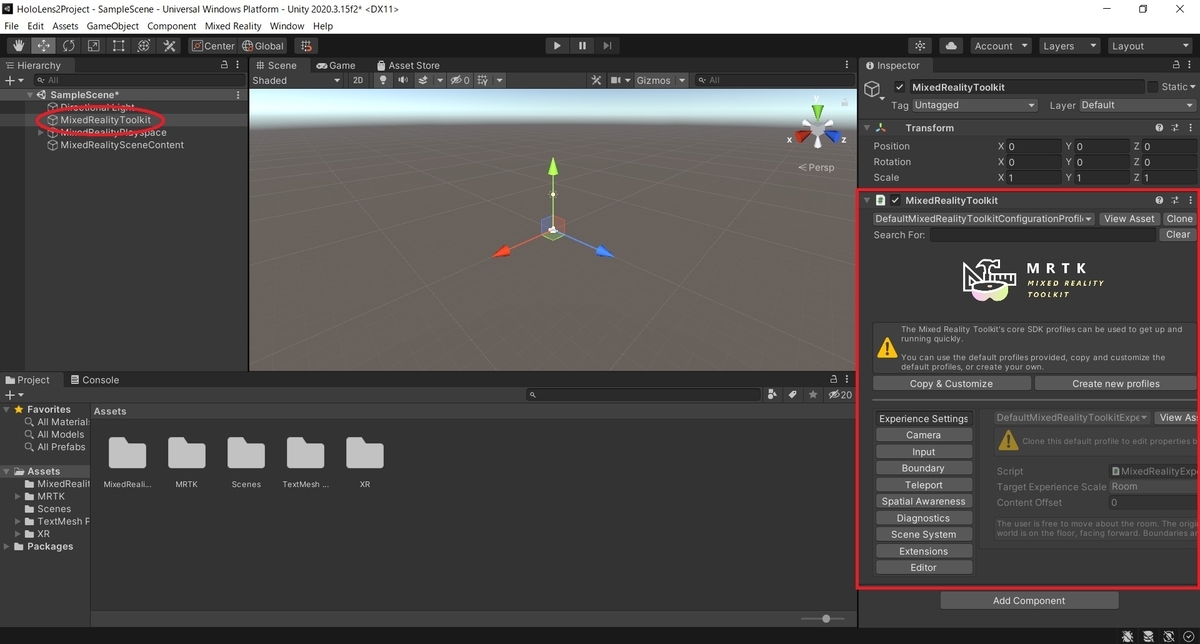1200x644 pixels.
Task: Open the Shaded draw mode dropdown
Action: point(296,80)
